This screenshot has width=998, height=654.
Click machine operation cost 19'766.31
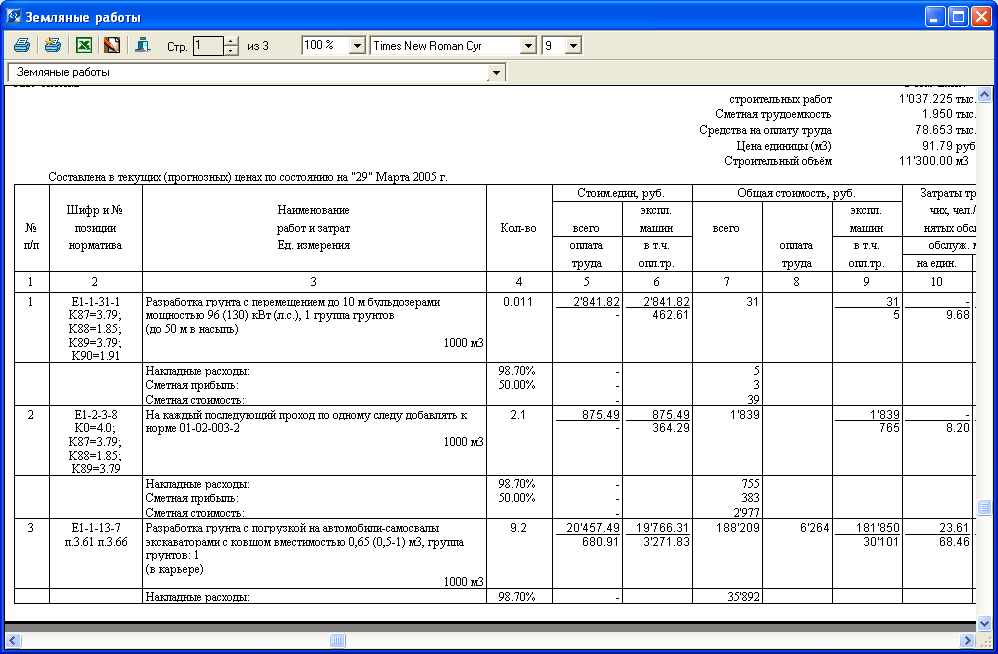coord(662,528)
